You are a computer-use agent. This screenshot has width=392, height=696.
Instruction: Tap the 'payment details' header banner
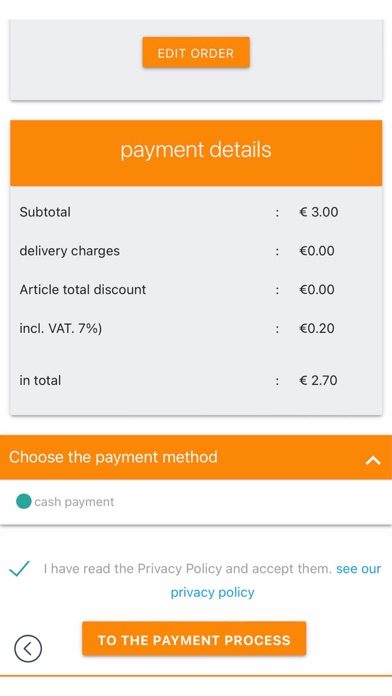(196, 152)
